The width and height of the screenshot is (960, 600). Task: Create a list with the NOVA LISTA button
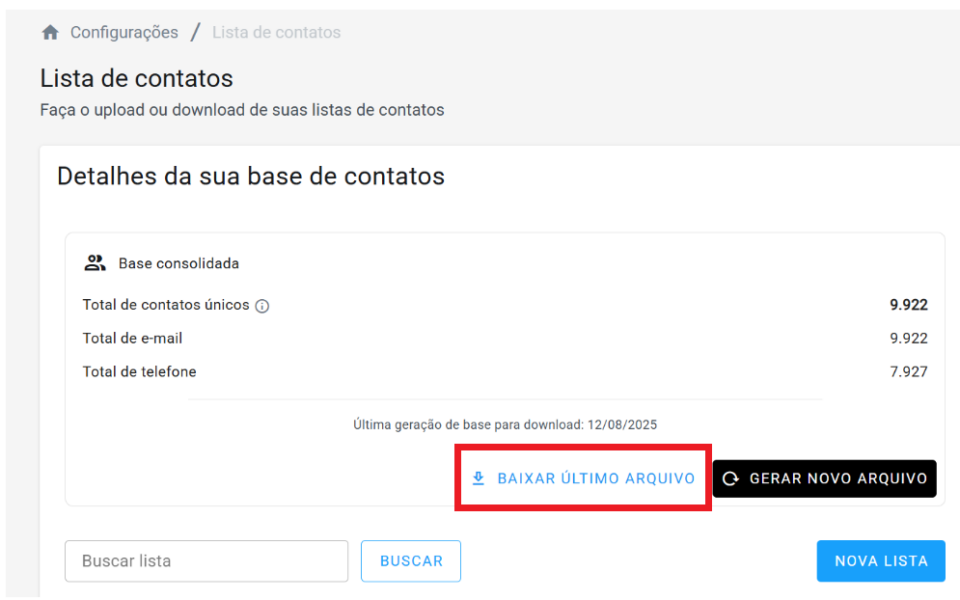click(881, 561)
